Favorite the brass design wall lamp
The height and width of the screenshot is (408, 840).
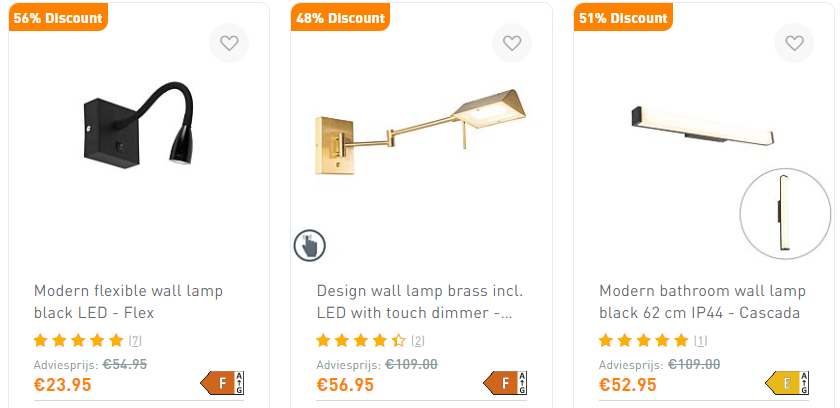pyautogui.click(x=512, y=43)
